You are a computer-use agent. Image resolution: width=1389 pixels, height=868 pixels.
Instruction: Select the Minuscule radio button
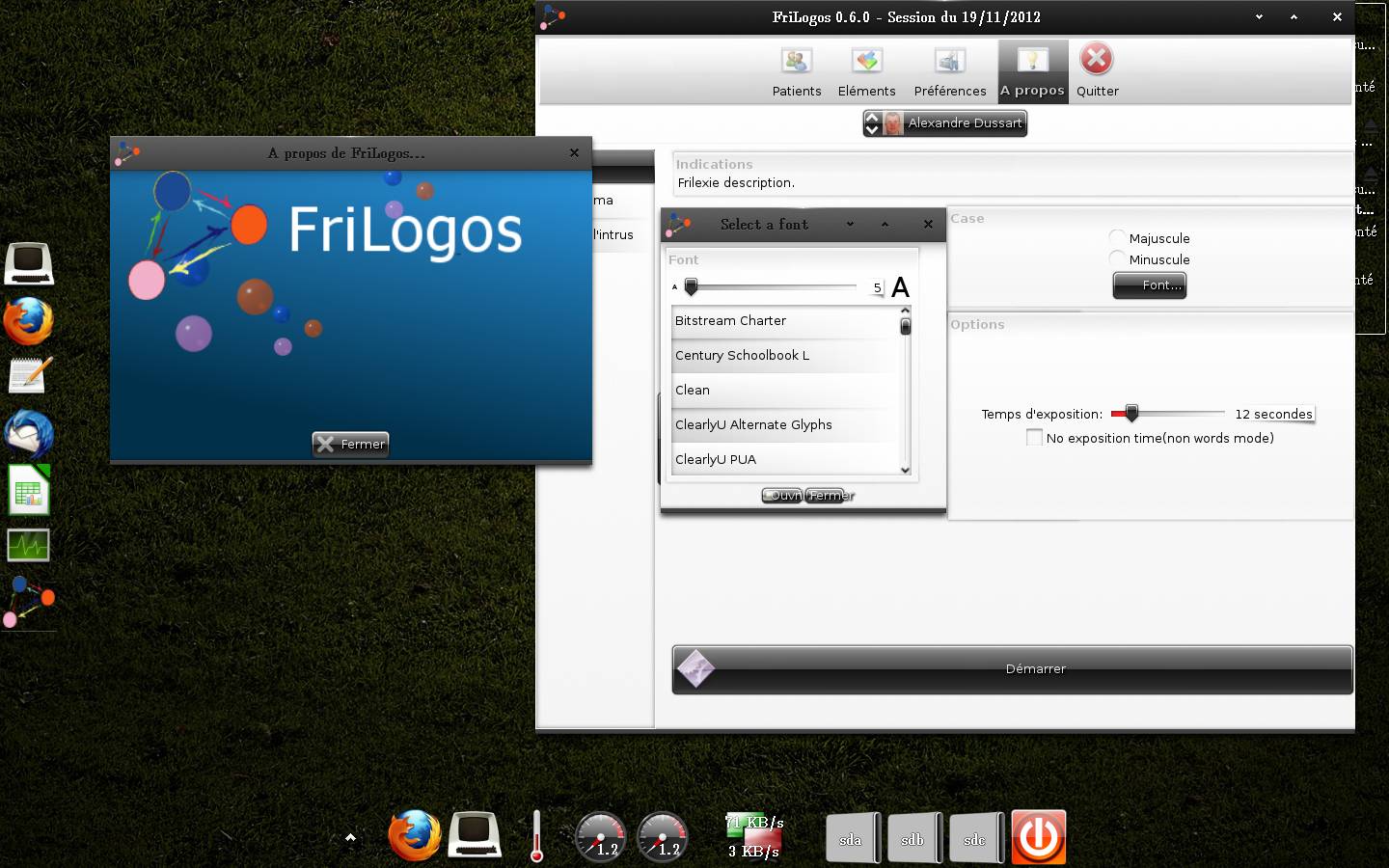coord(1117,258)
